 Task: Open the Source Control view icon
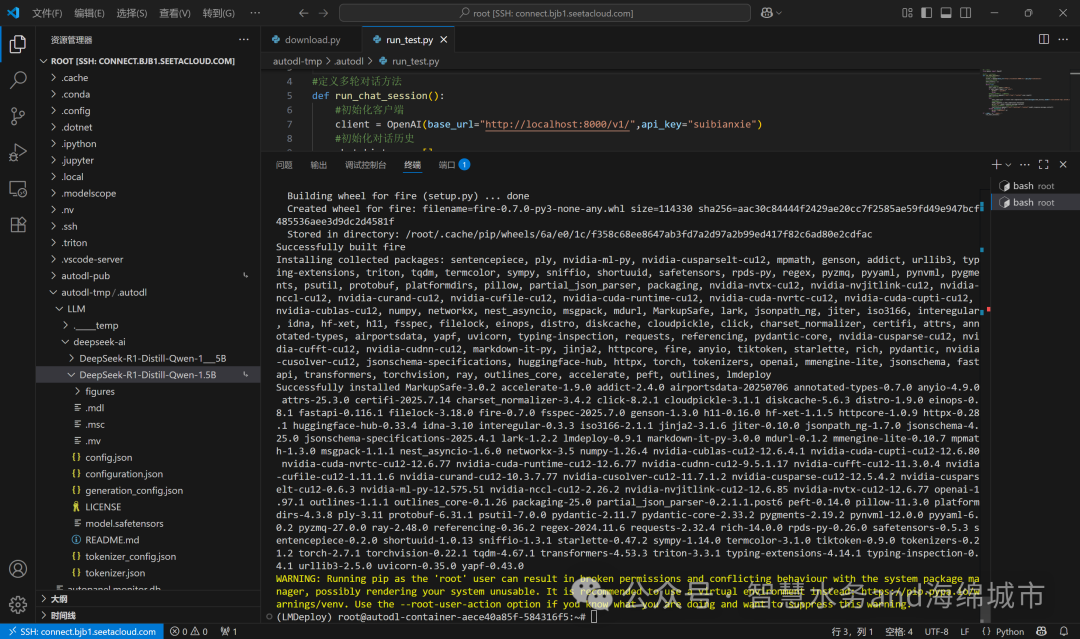click(18, 116)
